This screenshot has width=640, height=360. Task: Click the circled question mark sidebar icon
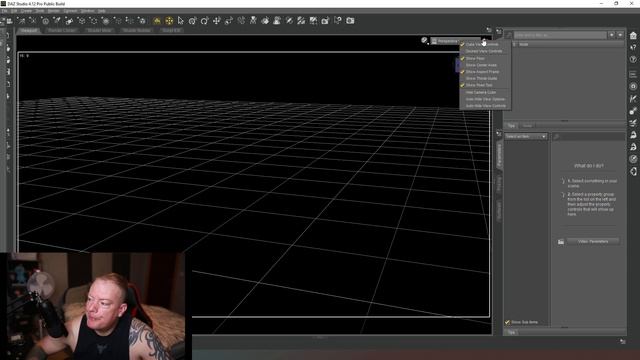pyautogui.click(x=633, y=60)
